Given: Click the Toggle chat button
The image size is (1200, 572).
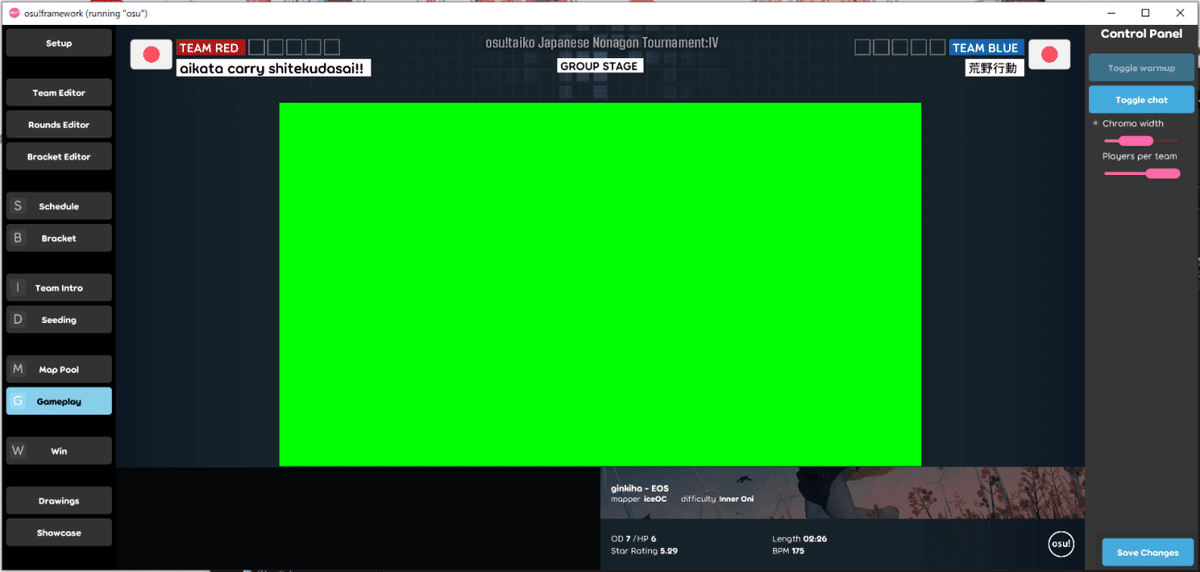Looking at the screenshot, I should [1141, 100].
